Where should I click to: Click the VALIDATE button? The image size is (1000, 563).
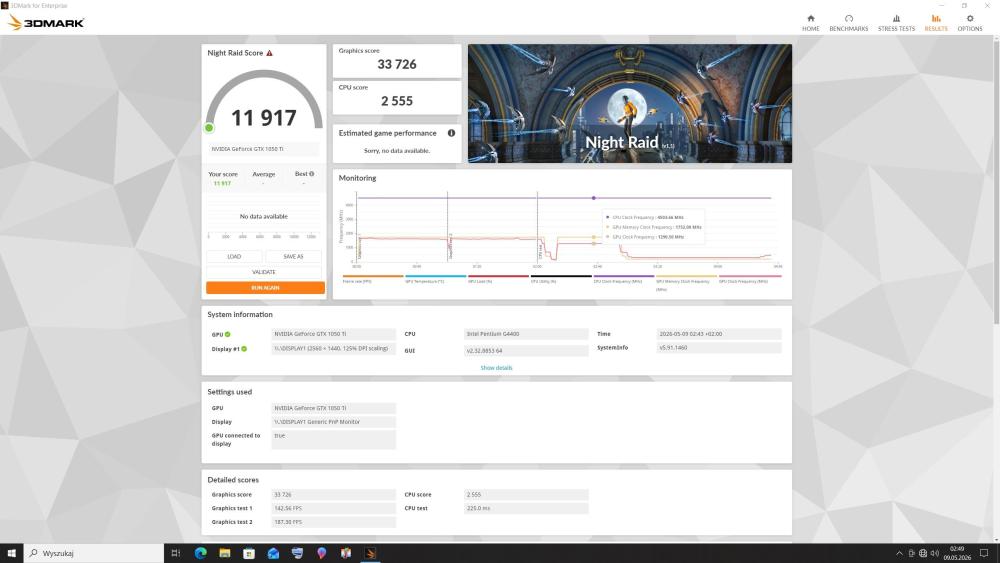point(263,272)
